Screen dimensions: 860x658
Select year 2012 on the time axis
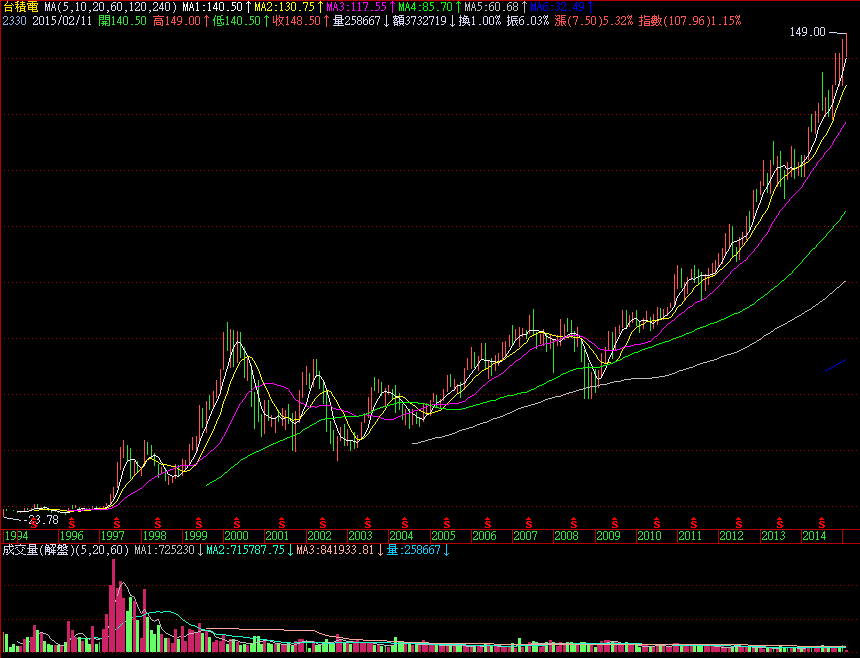(732, 536)
